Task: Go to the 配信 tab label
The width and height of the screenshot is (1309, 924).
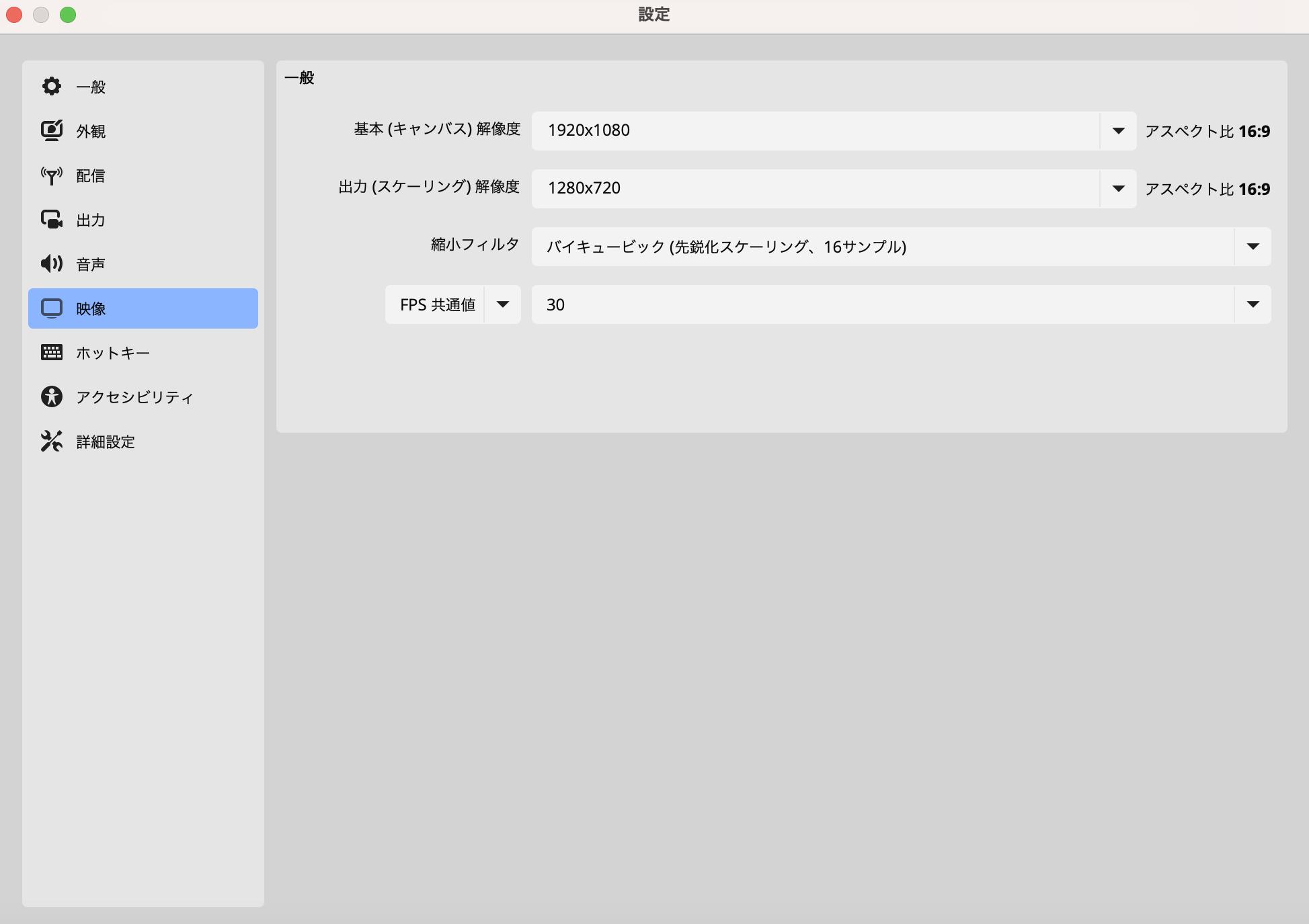Action: coord(91,175)
